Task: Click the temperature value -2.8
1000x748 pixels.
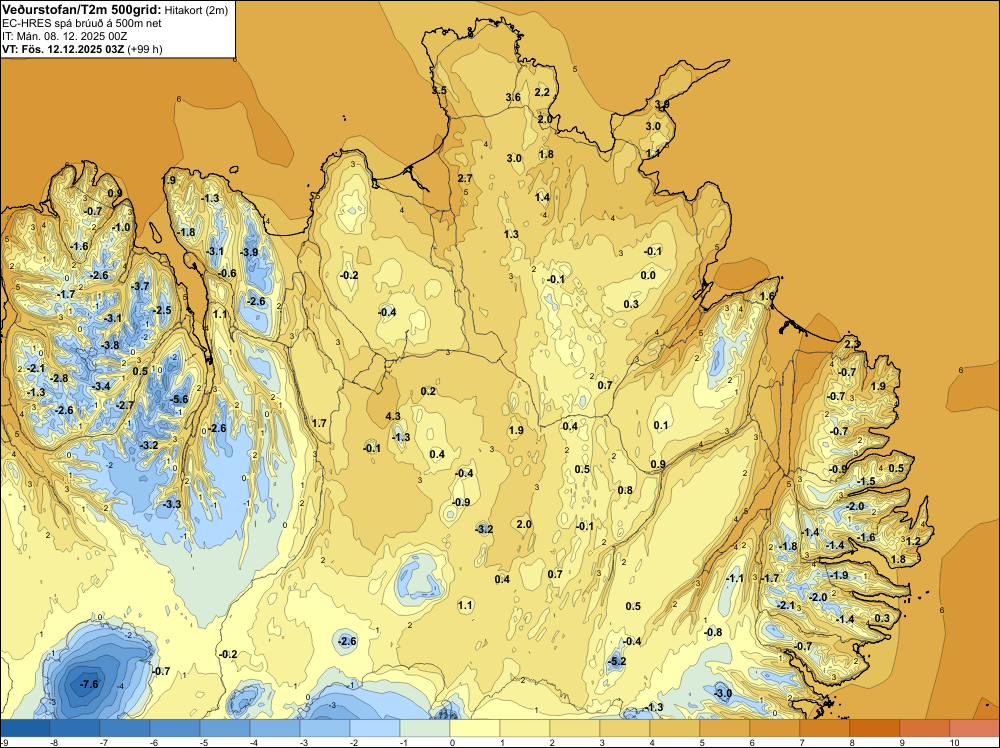Action: tap(59, 379)
